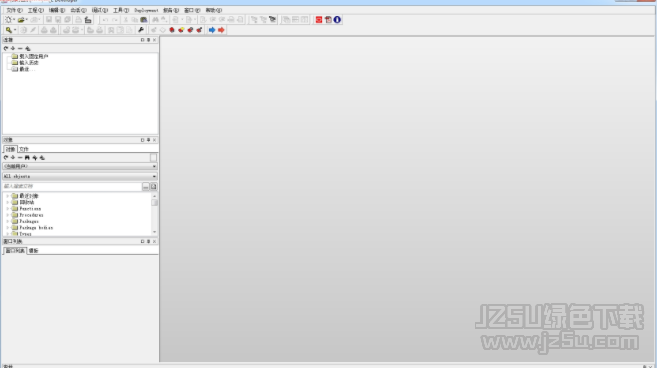Click the minus icon in the Connections panel toolbar

[x=20, y=49]
